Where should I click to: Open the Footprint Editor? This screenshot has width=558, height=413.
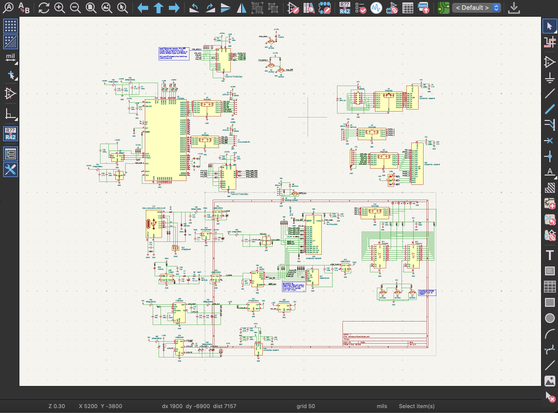[x=325, y=7]
